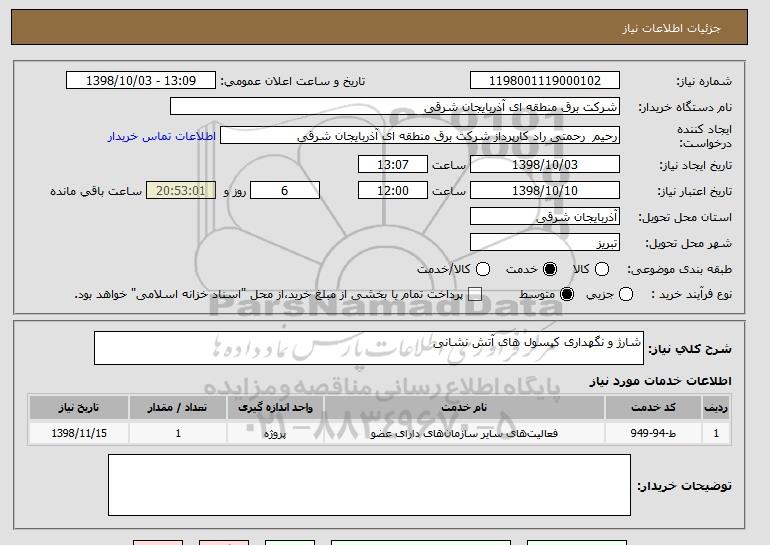Image resolution: width=770 pixels, height=545 pixels.
Task: Click the جزئیات اطلاعات نیاز header title
Action: point(671,28)
